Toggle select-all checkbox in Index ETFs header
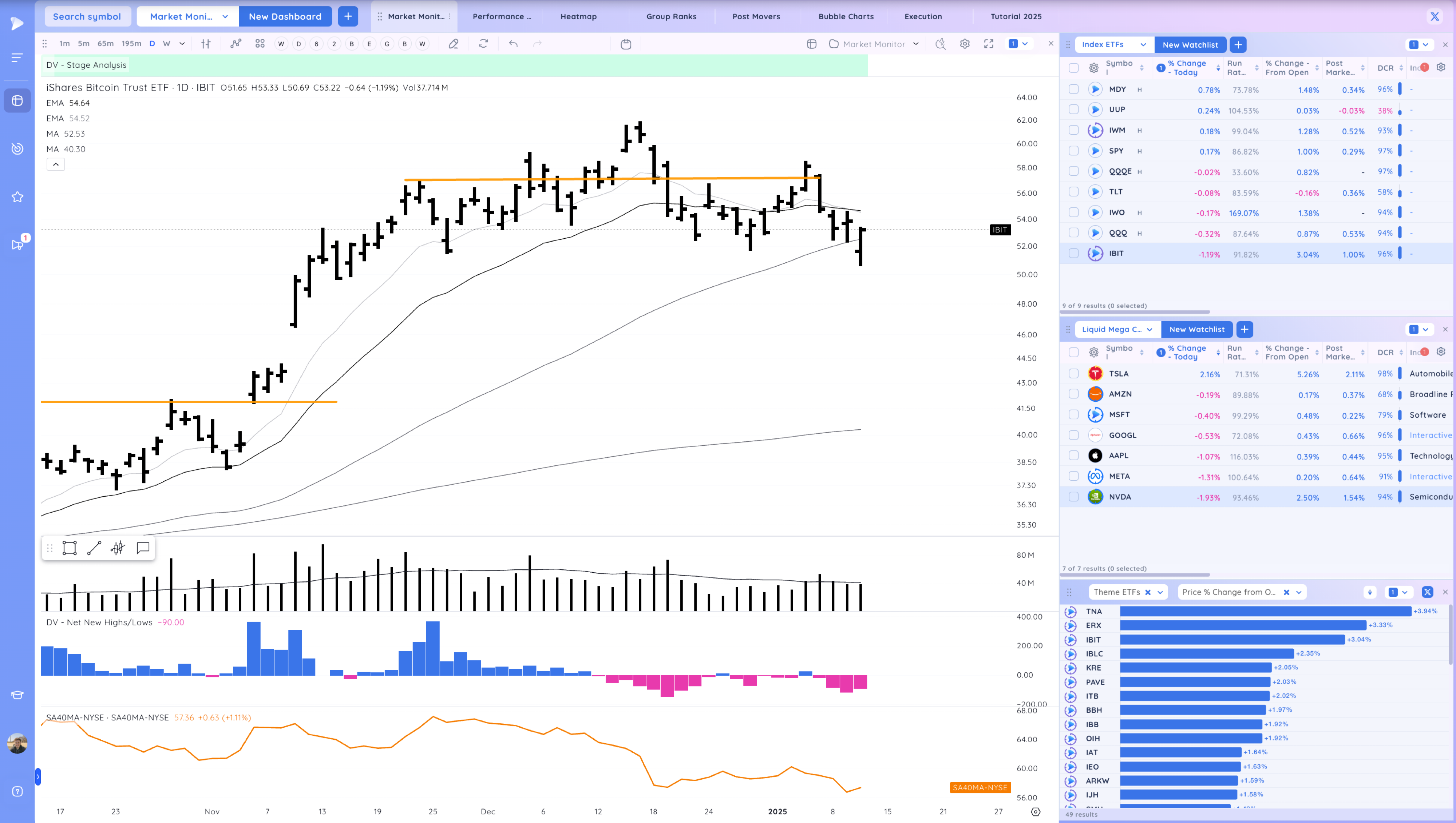This screenshot has width=1456, height=823. click(1073, 68)
